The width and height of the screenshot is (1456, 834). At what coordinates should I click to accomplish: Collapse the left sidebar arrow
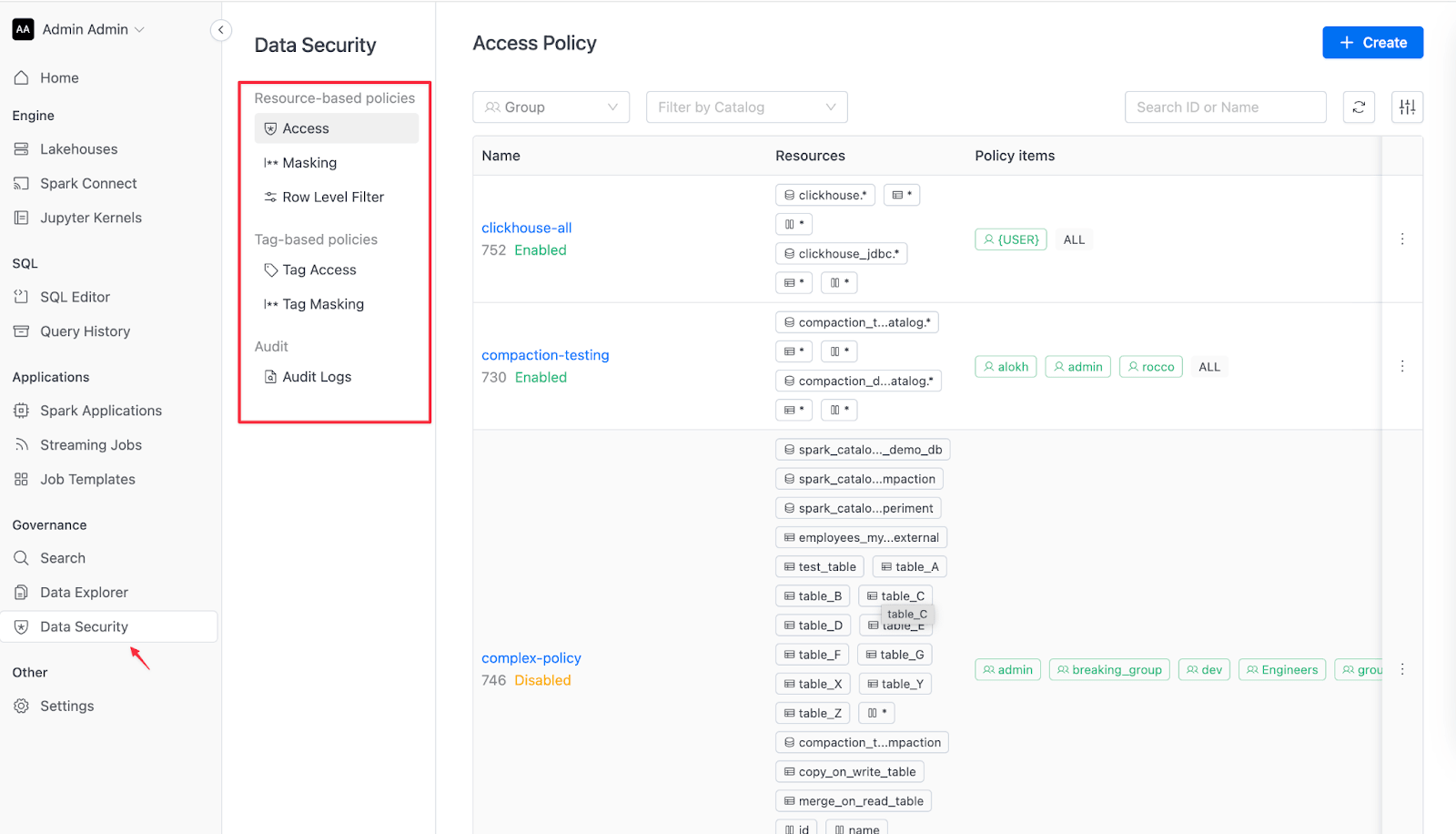(220, 30)
